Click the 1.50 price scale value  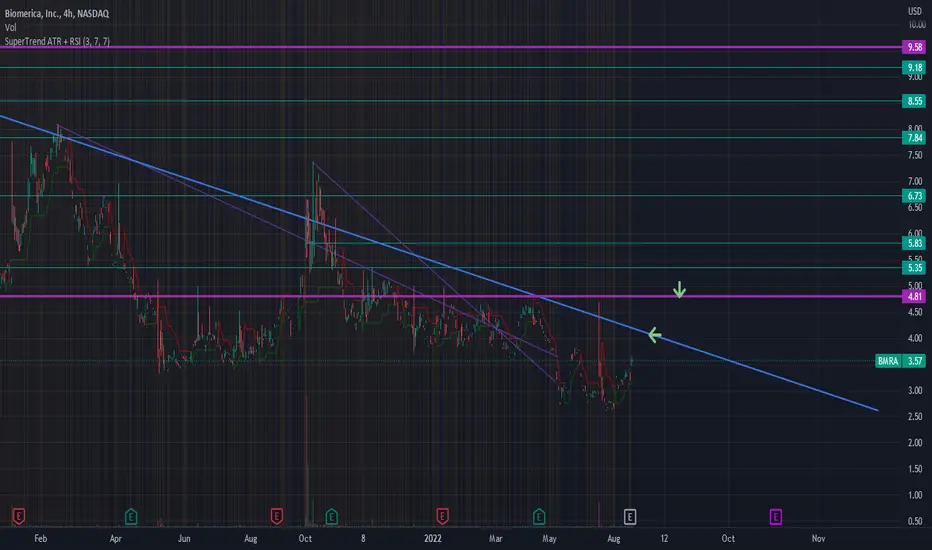[x=915, y=469]
